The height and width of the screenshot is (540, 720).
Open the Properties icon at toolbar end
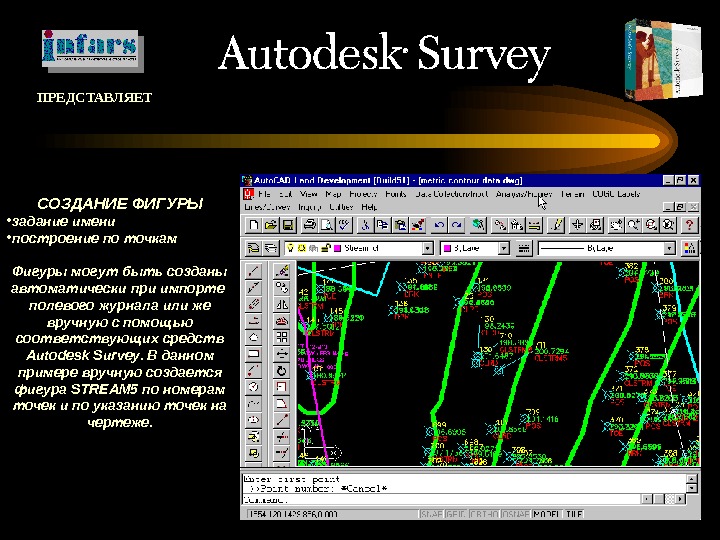coord(689,248)
